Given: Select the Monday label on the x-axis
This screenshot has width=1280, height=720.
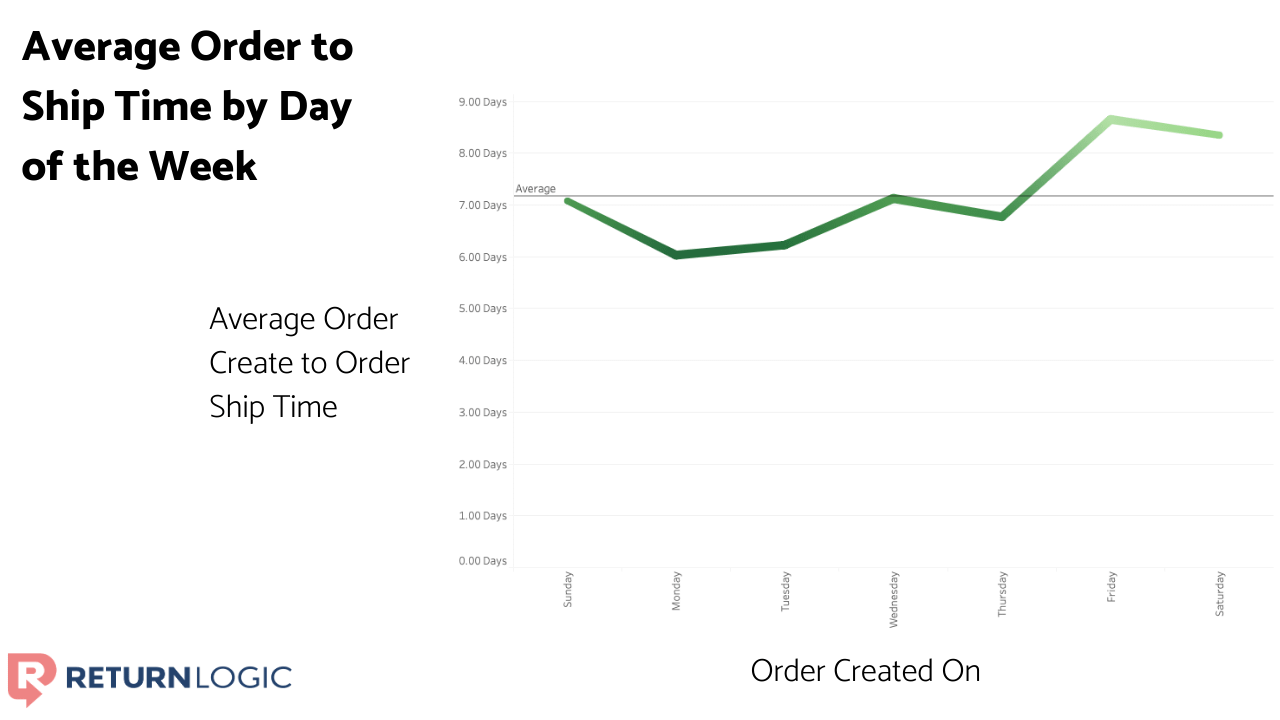Looking at the screenshot, I should tap(677, 591).
